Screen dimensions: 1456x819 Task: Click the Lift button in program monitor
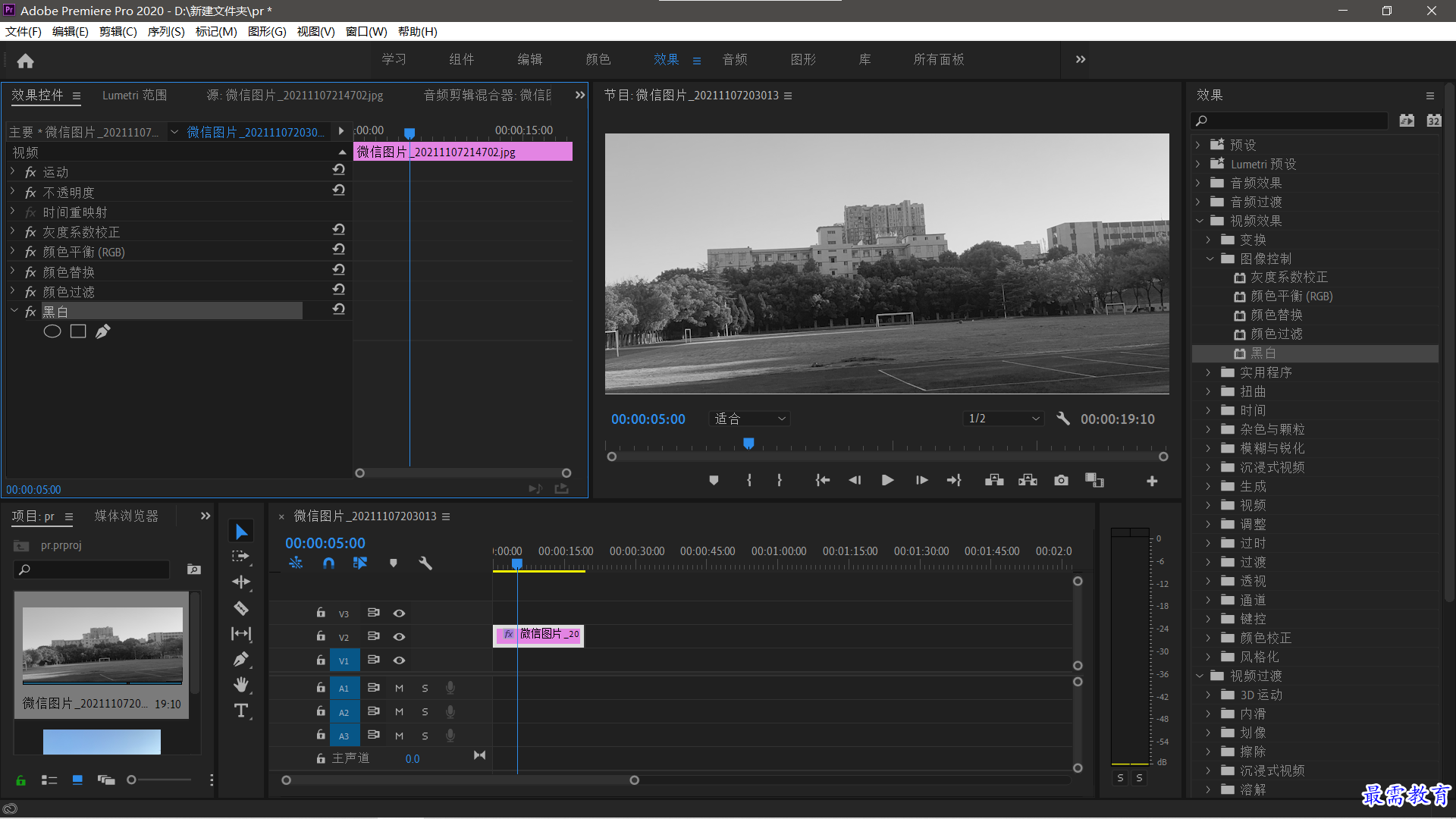pyautogui.click(x=994, y=481)
